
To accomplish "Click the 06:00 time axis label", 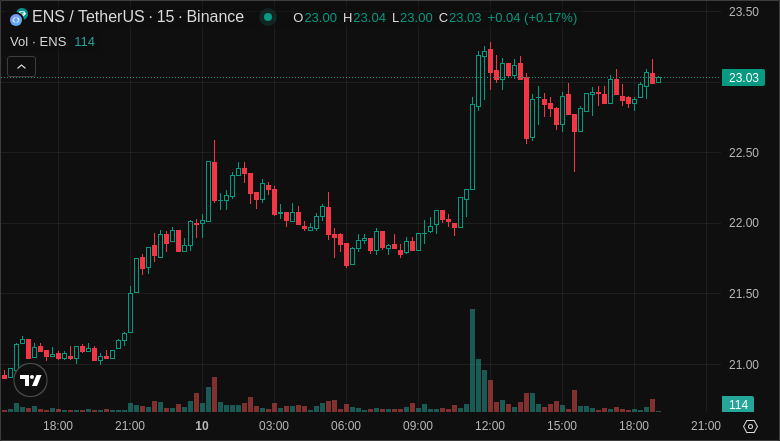I will (x=346, y=426).
